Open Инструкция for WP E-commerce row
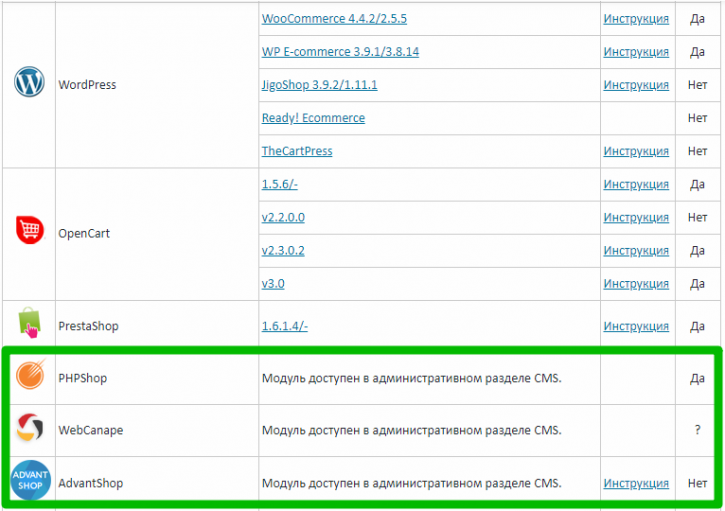Image resolution: width=725 pixels, height=511 pixels. point(636,51)
